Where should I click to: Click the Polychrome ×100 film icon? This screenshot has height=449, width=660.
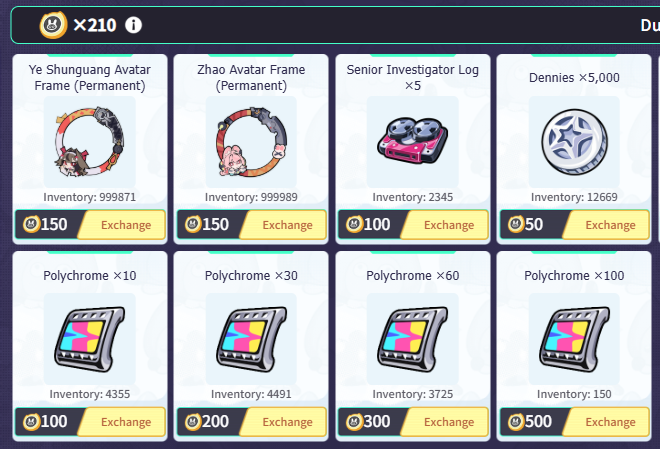pyautogui.click(x=574, y=339)
